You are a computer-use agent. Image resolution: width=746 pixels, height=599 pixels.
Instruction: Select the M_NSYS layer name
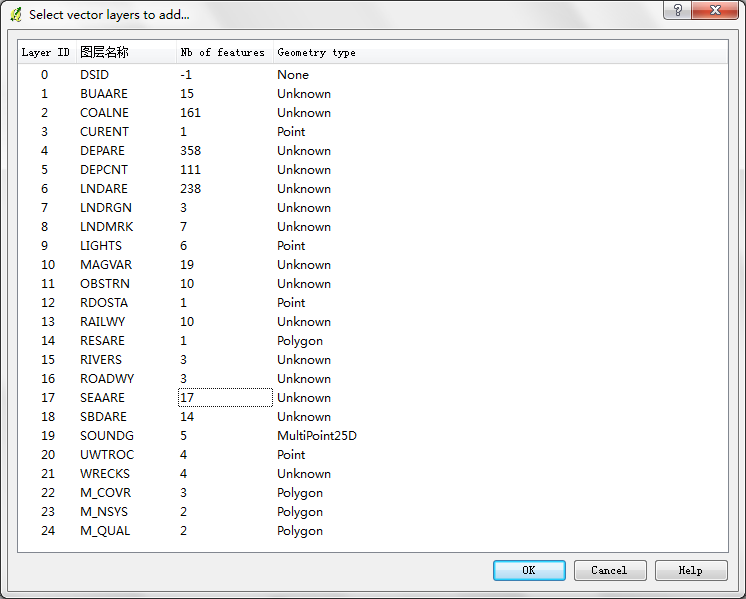104,512
